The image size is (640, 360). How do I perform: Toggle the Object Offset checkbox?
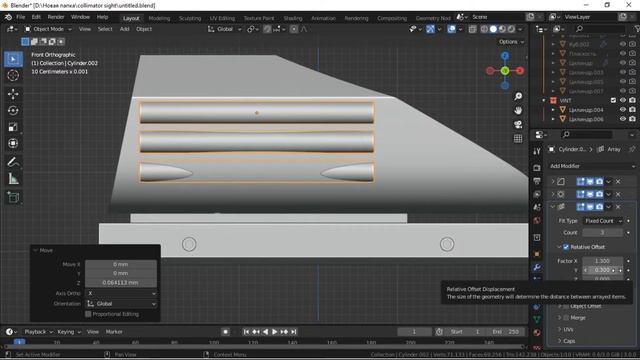coord(566,306)
